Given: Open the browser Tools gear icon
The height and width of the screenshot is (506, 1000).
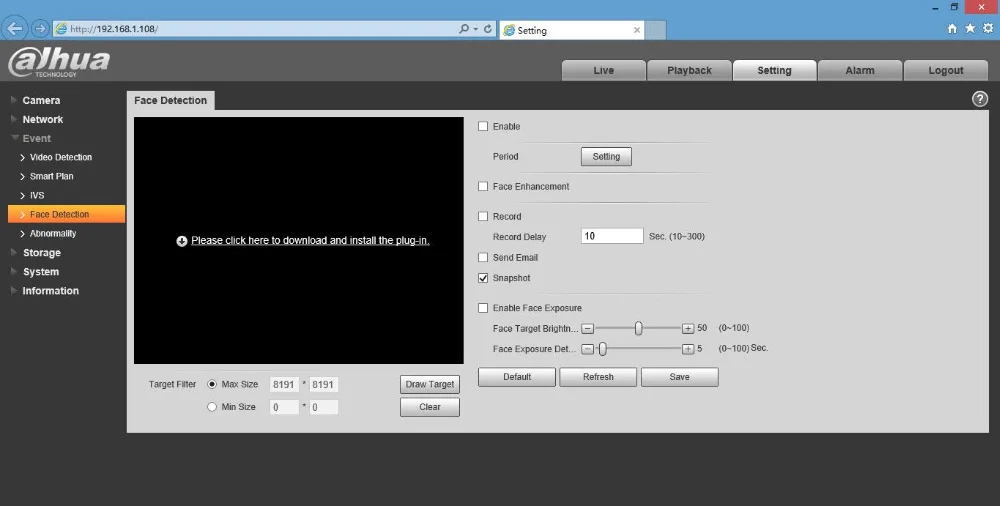Looking at the screenshot, I should point(988,28).
